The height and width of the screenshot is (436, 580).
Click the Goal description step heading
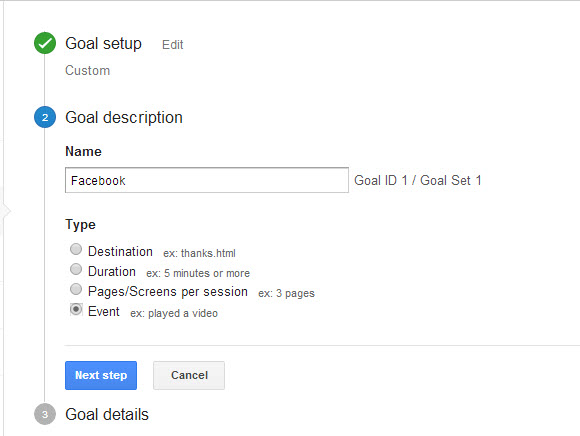pos(124,118)
